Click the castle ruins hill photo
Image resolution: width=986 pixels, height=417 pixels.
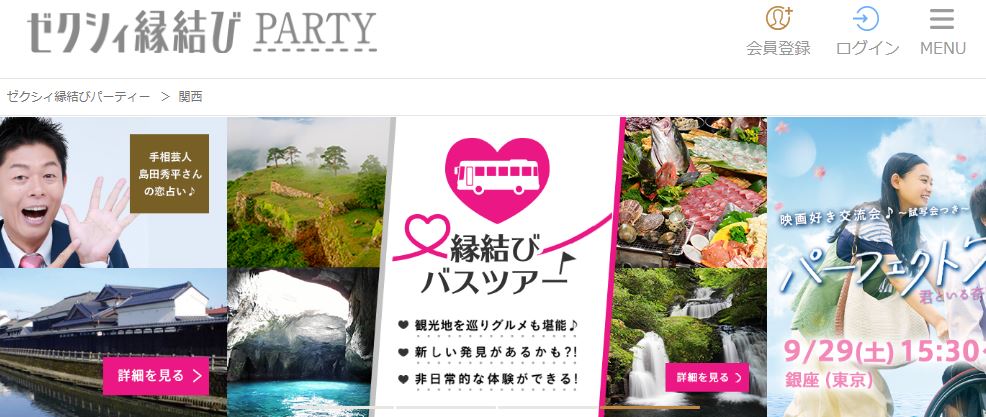coord(306,192)
